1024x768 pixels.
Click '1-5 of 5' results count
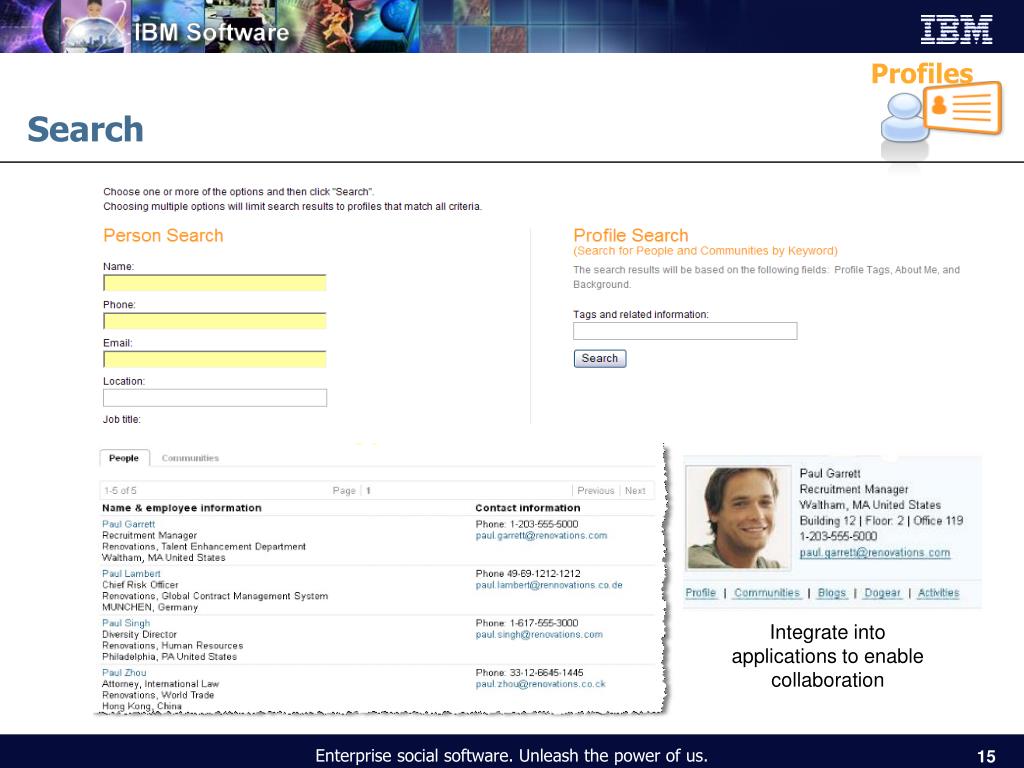point(120,490)
